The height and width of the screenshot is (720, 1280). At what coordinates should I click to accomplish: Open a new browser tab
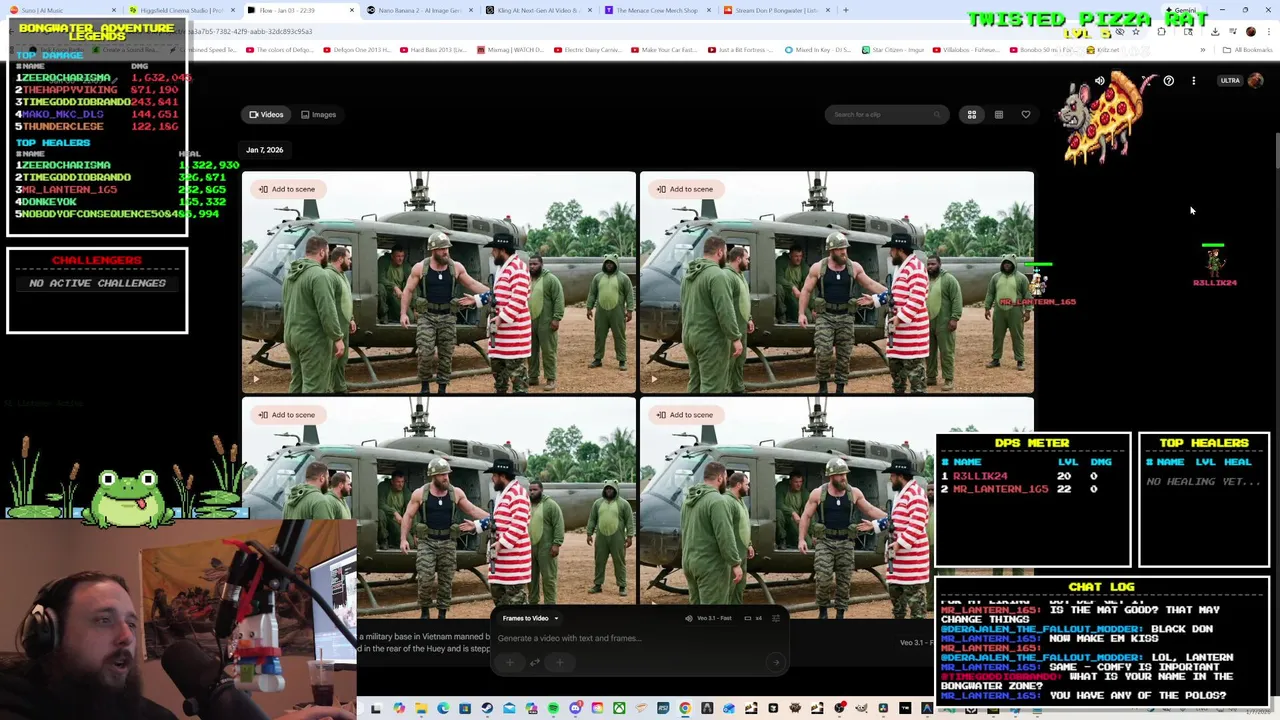click(x=846, y=10)
